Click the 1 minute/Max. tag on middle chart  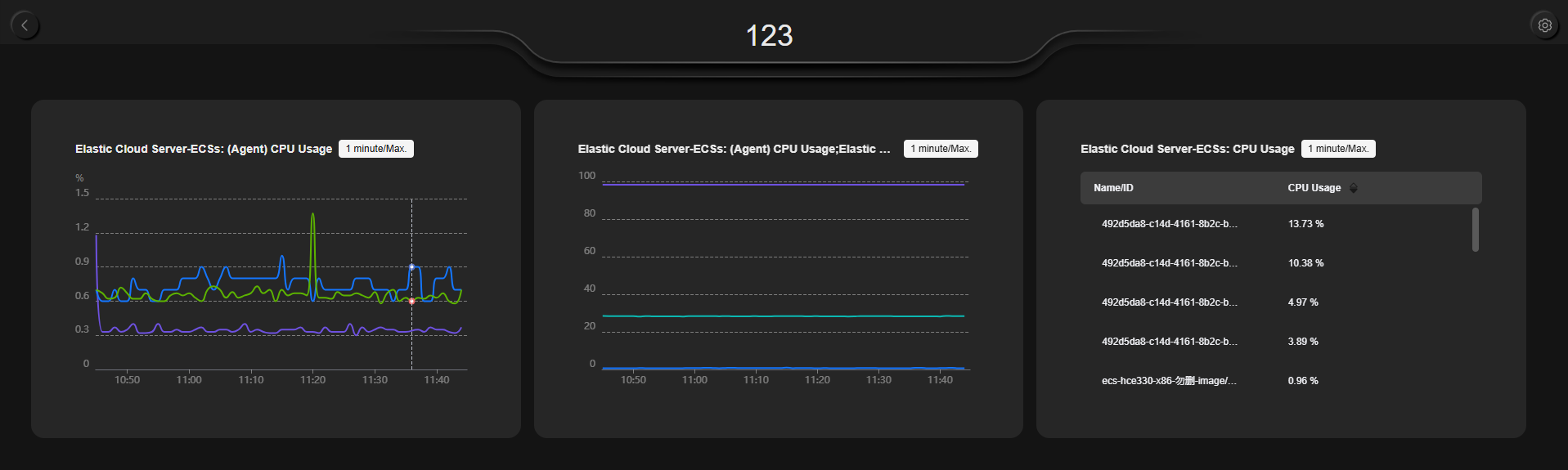click(941, 149)
